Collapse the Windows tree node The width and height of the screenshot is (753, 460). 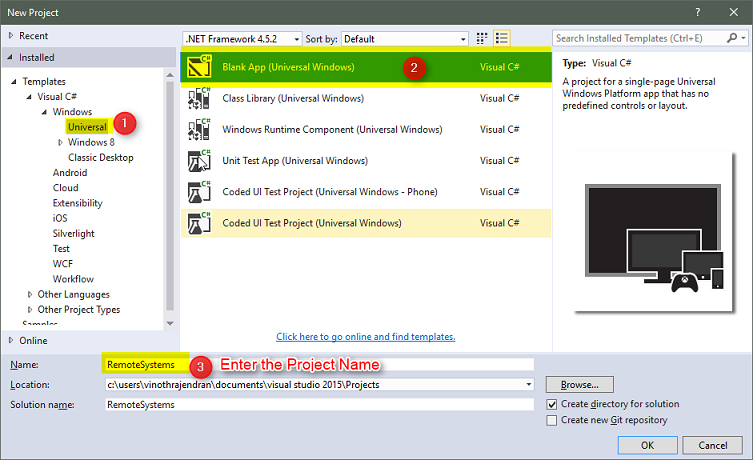44,112
